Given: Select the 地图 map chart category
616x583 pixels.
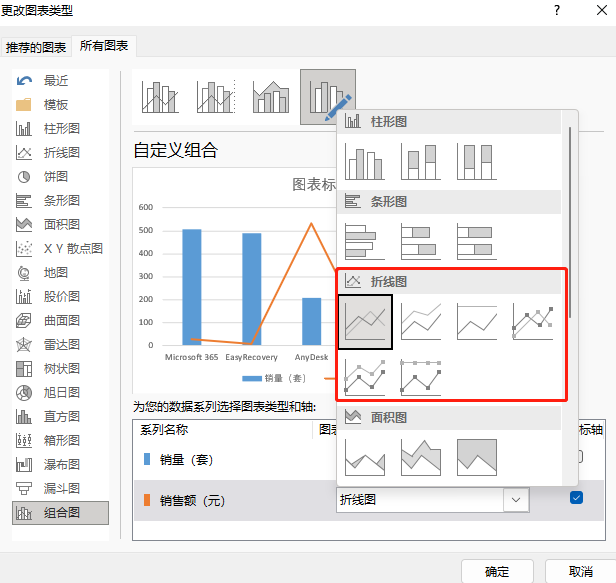Looking at the screenshot, I should pyautogui.click(x=60, y=273).
